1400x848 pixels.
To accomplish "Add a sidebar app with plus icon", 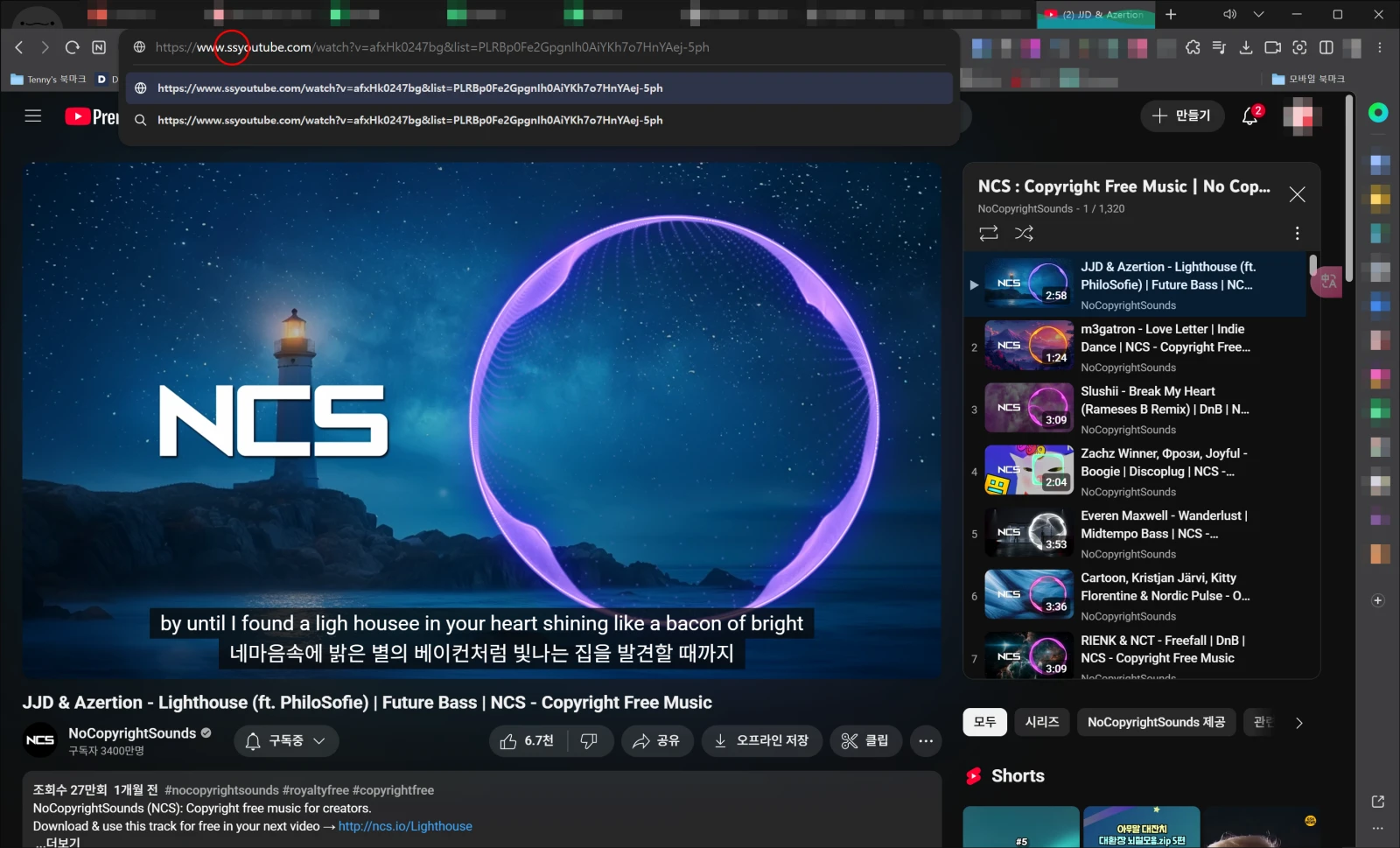I will tap(1378, 600).
